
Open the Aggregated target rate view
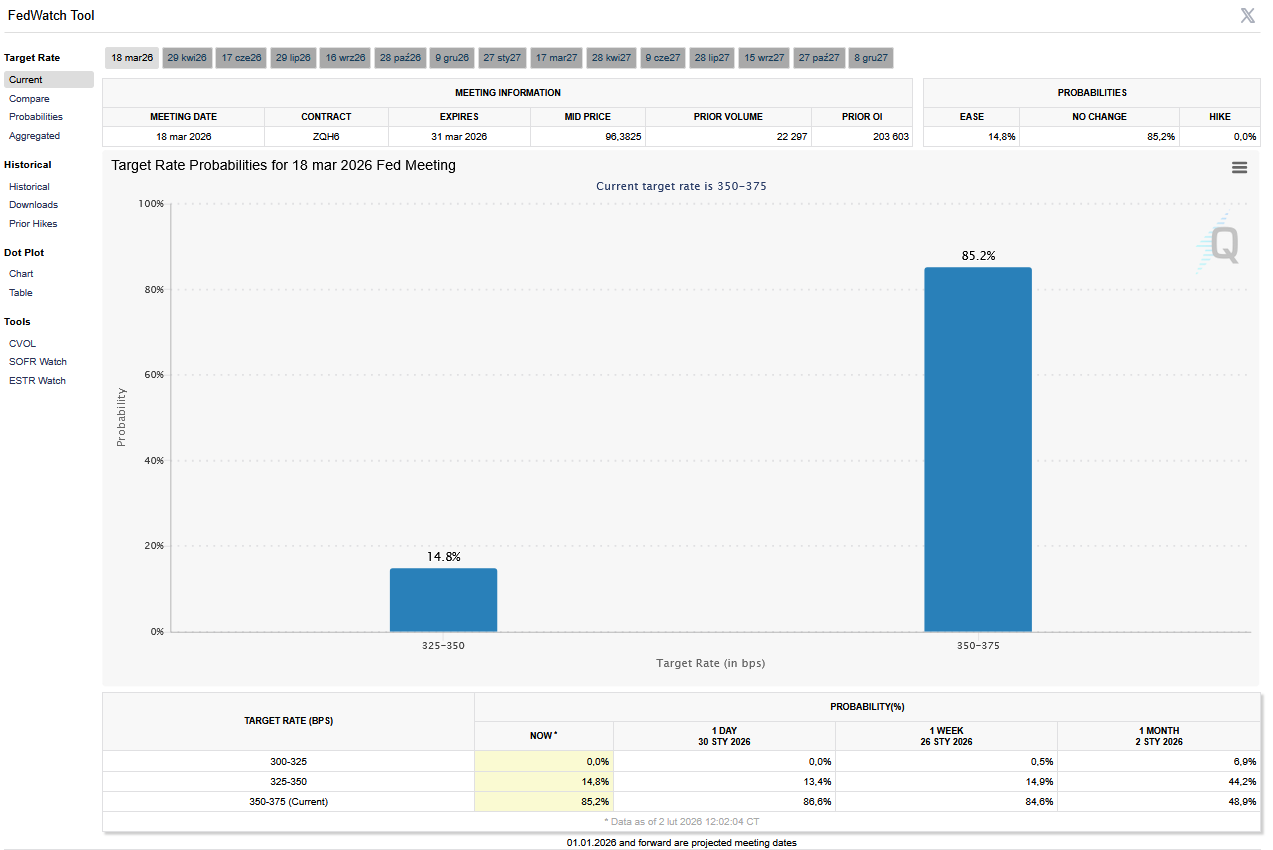click(34, 136)
